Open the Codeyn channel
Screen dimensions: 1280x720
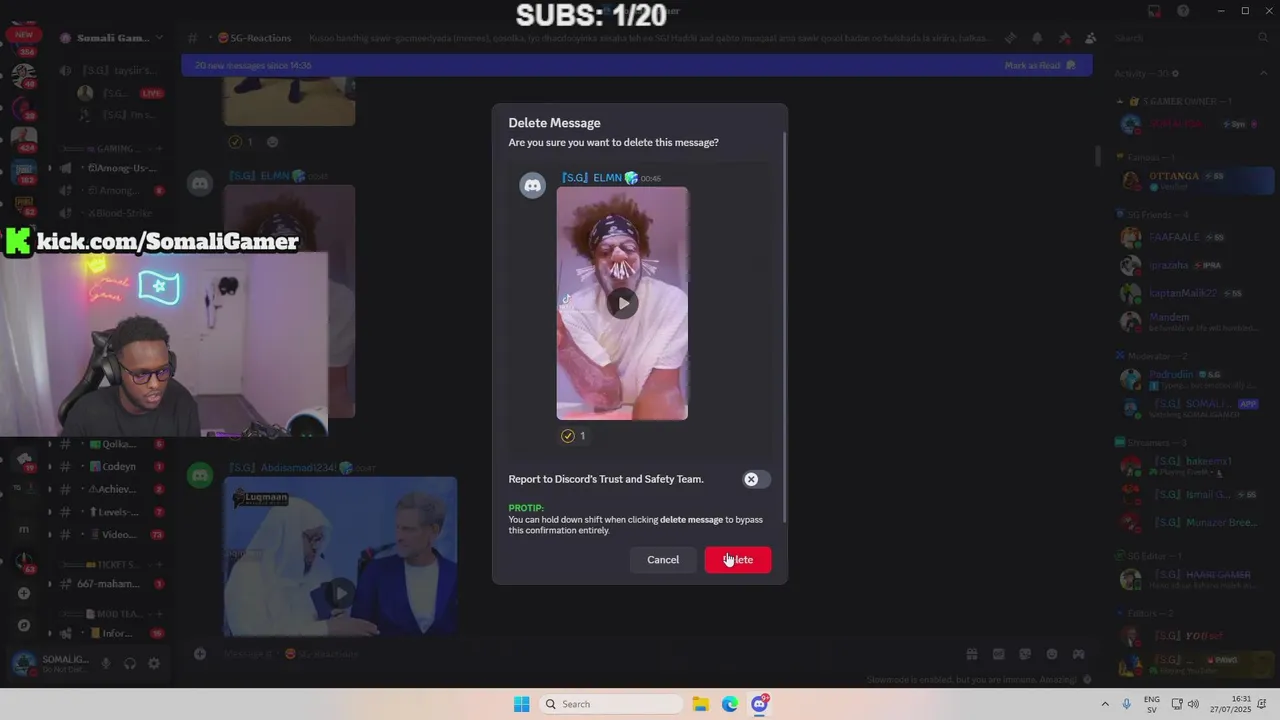click(112, 467)
